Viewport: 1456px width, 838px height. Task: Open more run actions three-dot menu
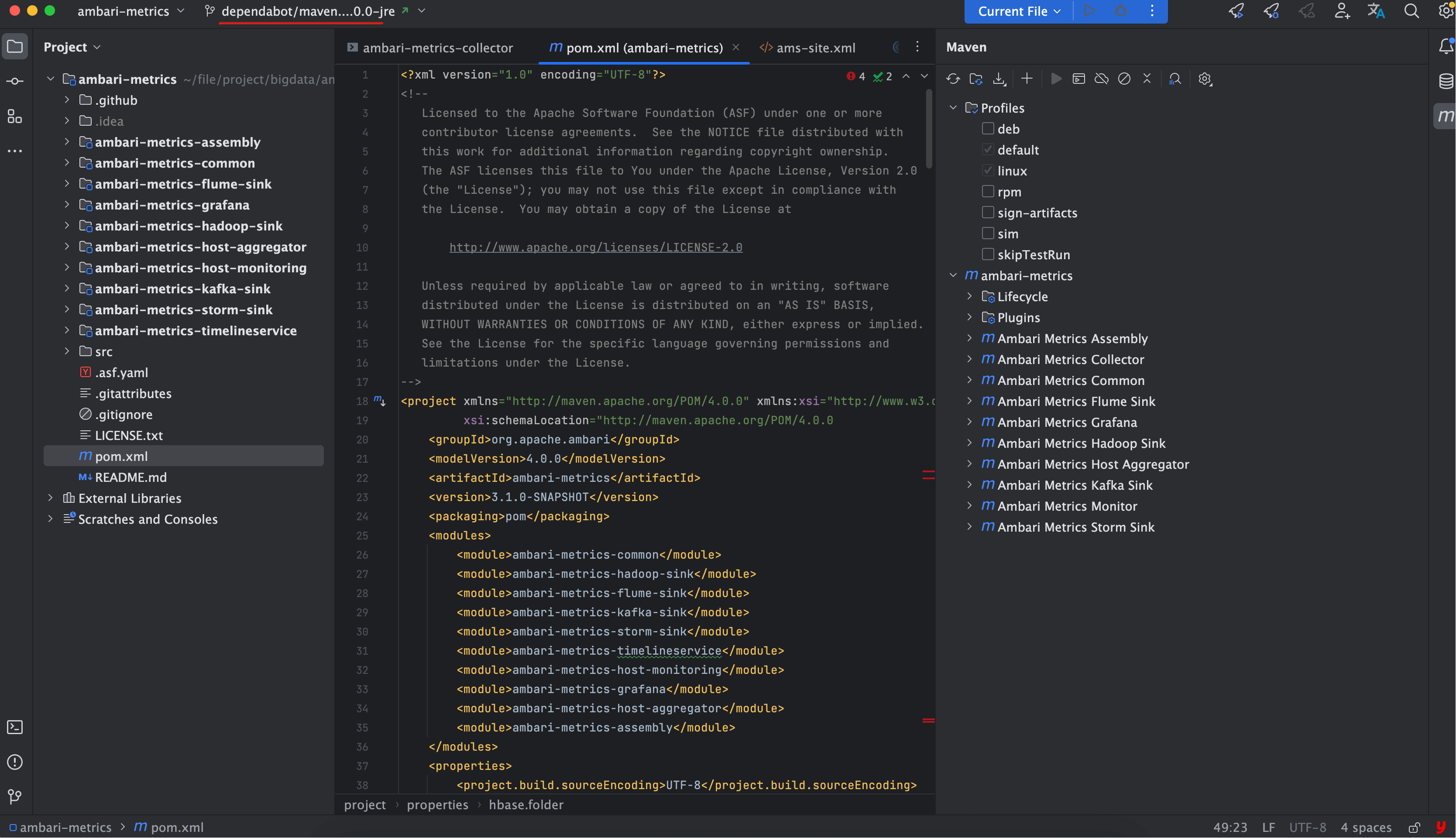point(1151,11)
